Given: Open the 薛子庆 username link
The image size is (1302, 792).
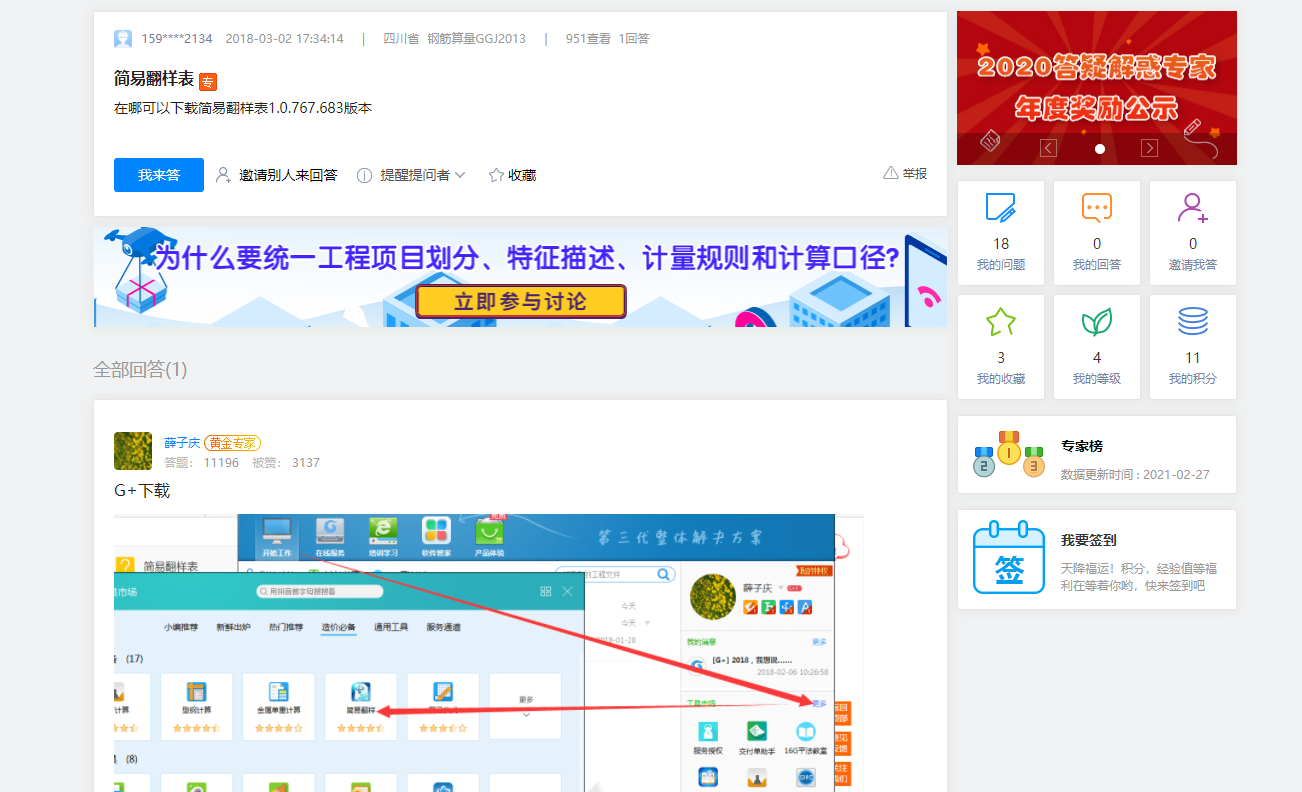Looking at the screenshot, I should [182, 443].
